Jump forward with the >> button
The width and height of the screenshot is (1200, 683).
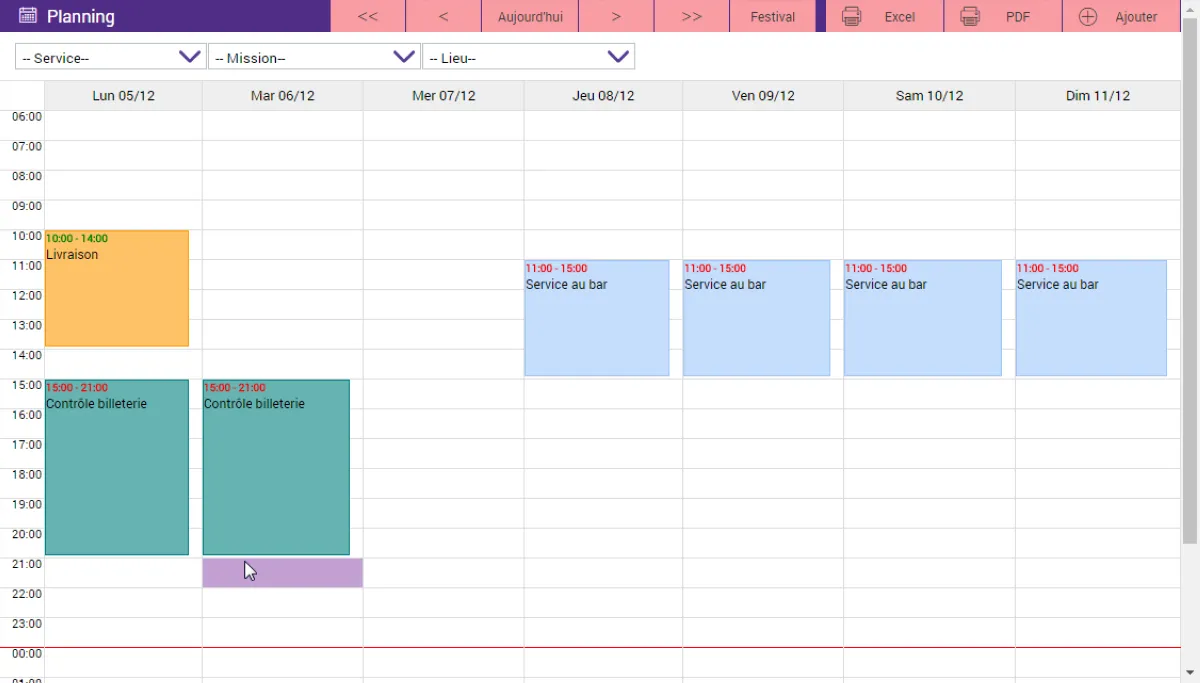tap(691, 16)
